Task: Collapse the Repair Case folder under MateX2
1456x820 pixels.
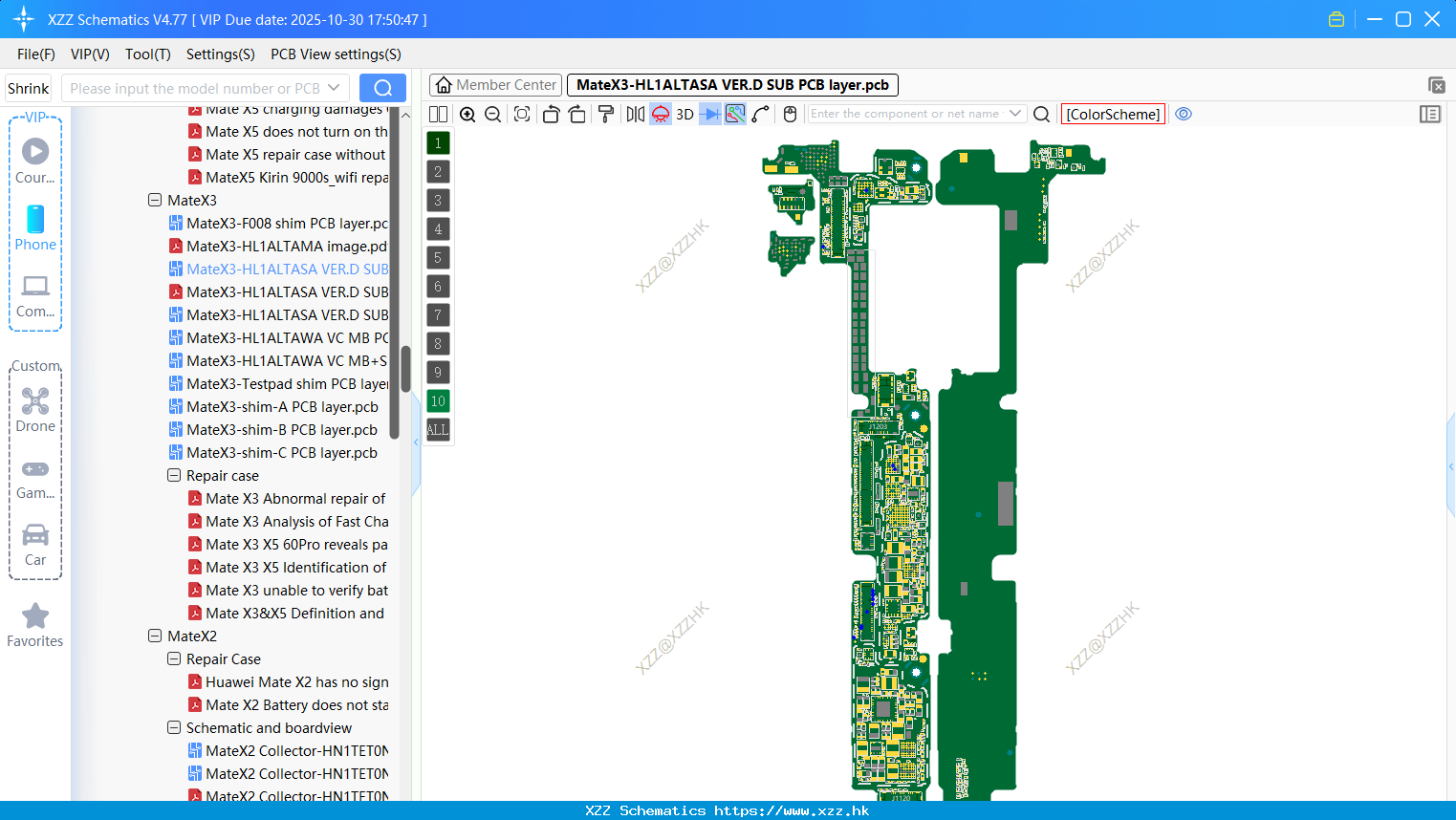Action: (174, 659)
